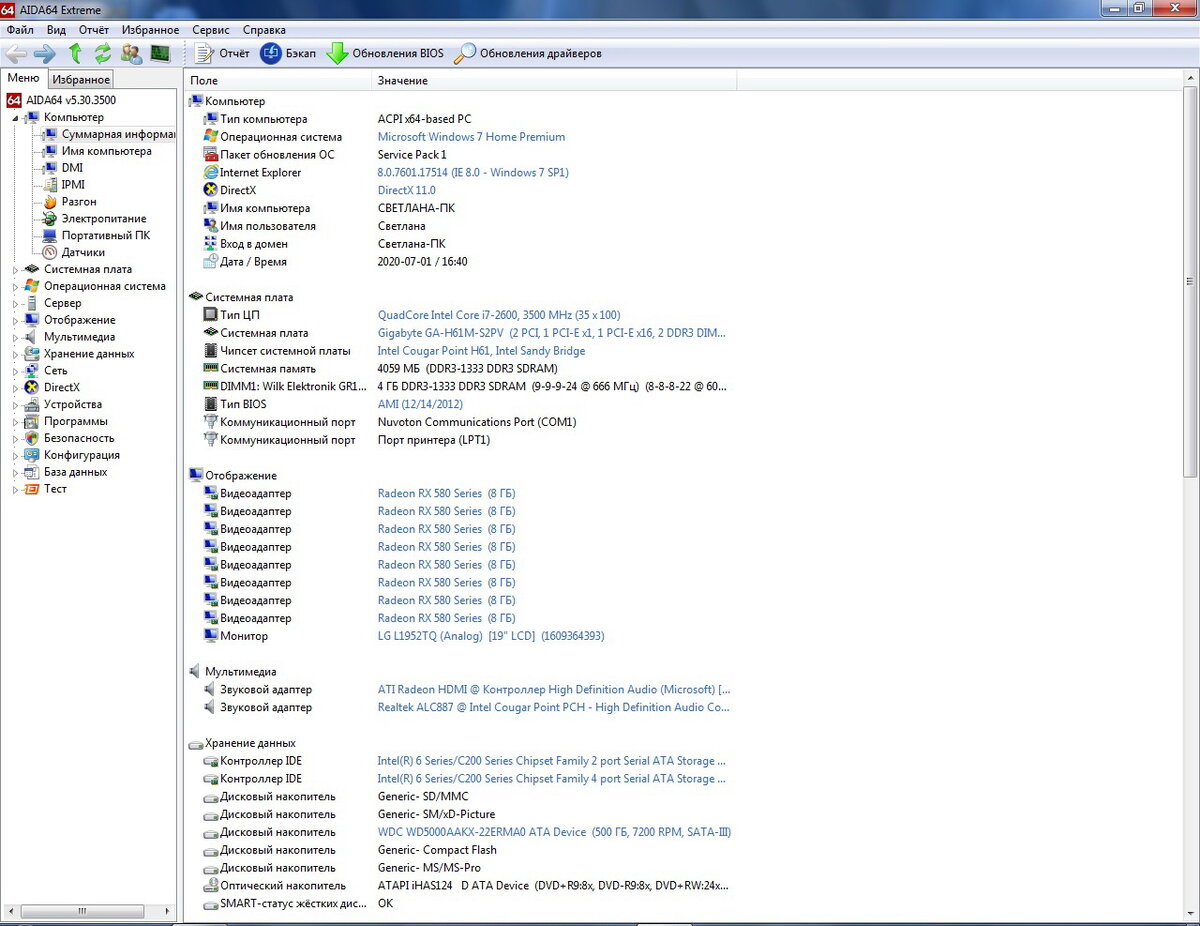Open the Вид menu
This screenshot has height=926, width=1200.
pos(56,30)
